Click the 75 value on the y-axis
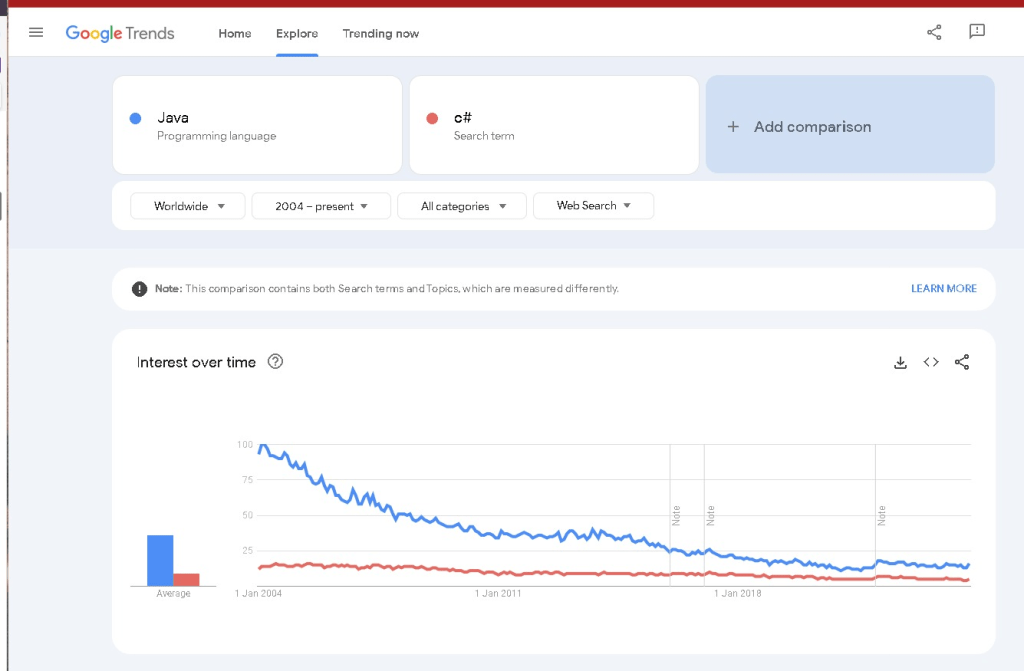This screenshot has height=671, width=1024. [247, 480]
